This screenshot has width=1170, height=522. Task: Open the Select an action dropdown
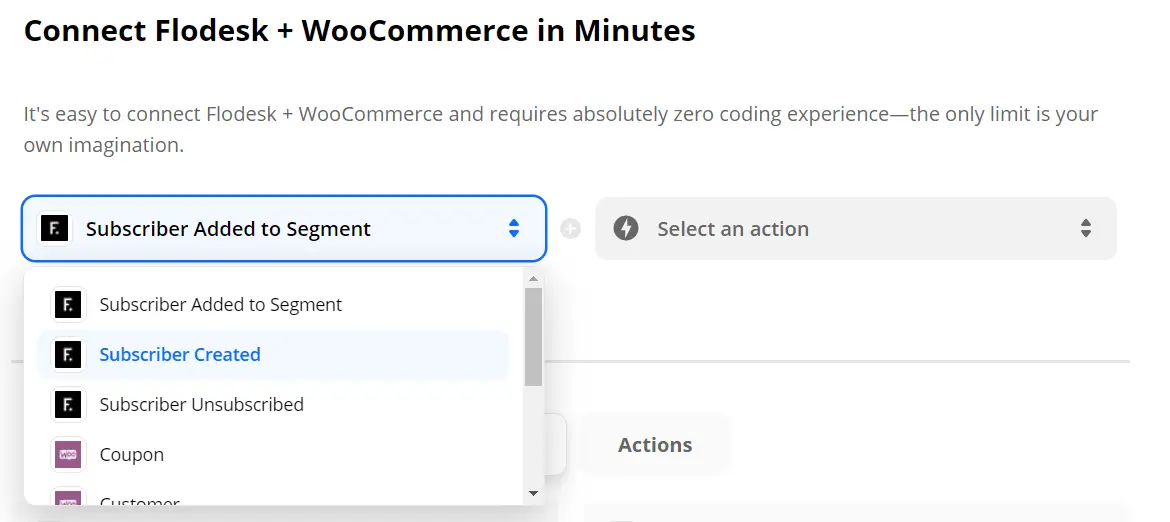pyautogui.click(x=856, y=228)
